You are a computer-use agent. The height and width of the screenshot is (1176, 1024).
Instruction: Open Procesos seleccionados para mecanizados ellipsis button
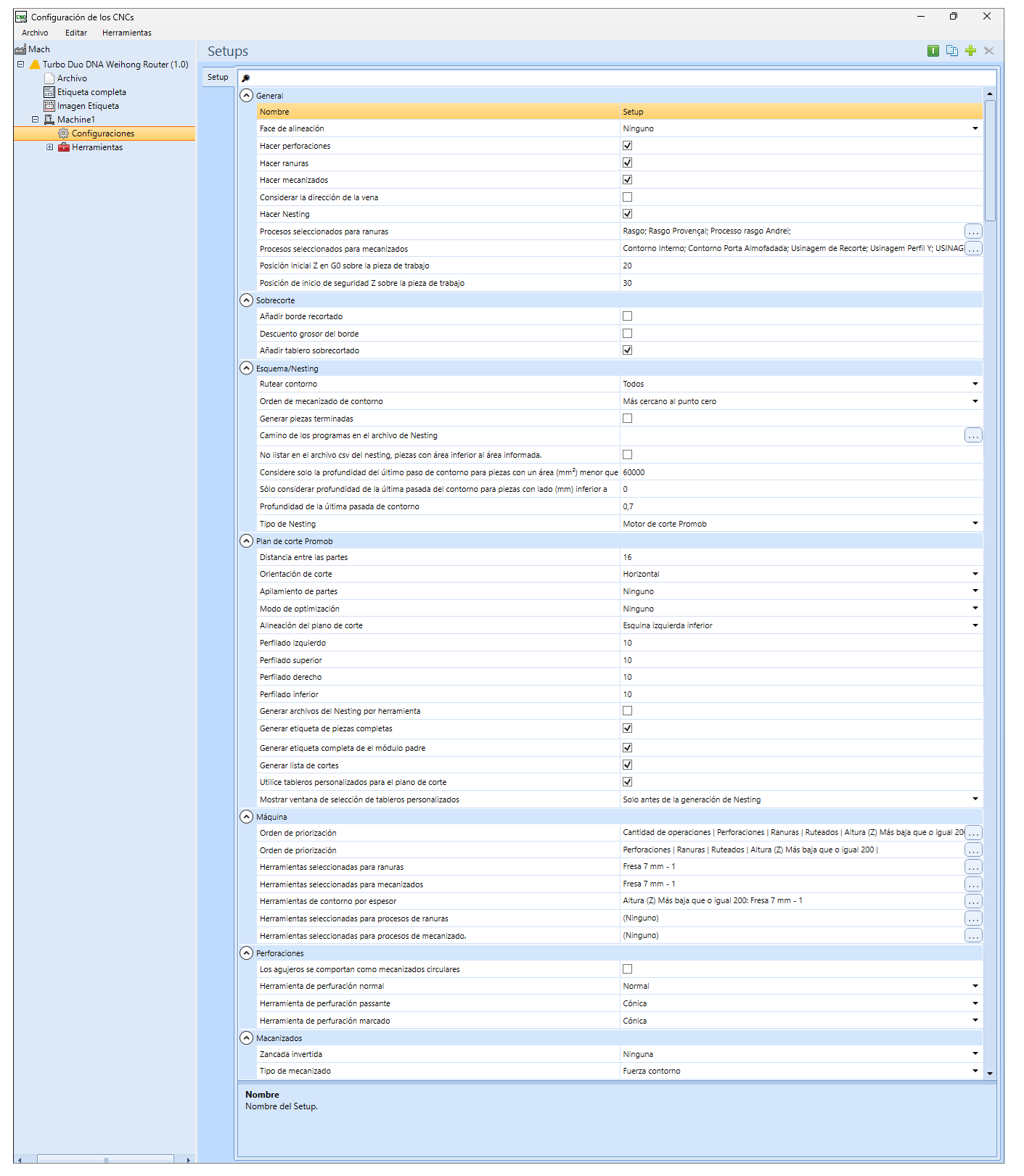[x=973, y=249]
